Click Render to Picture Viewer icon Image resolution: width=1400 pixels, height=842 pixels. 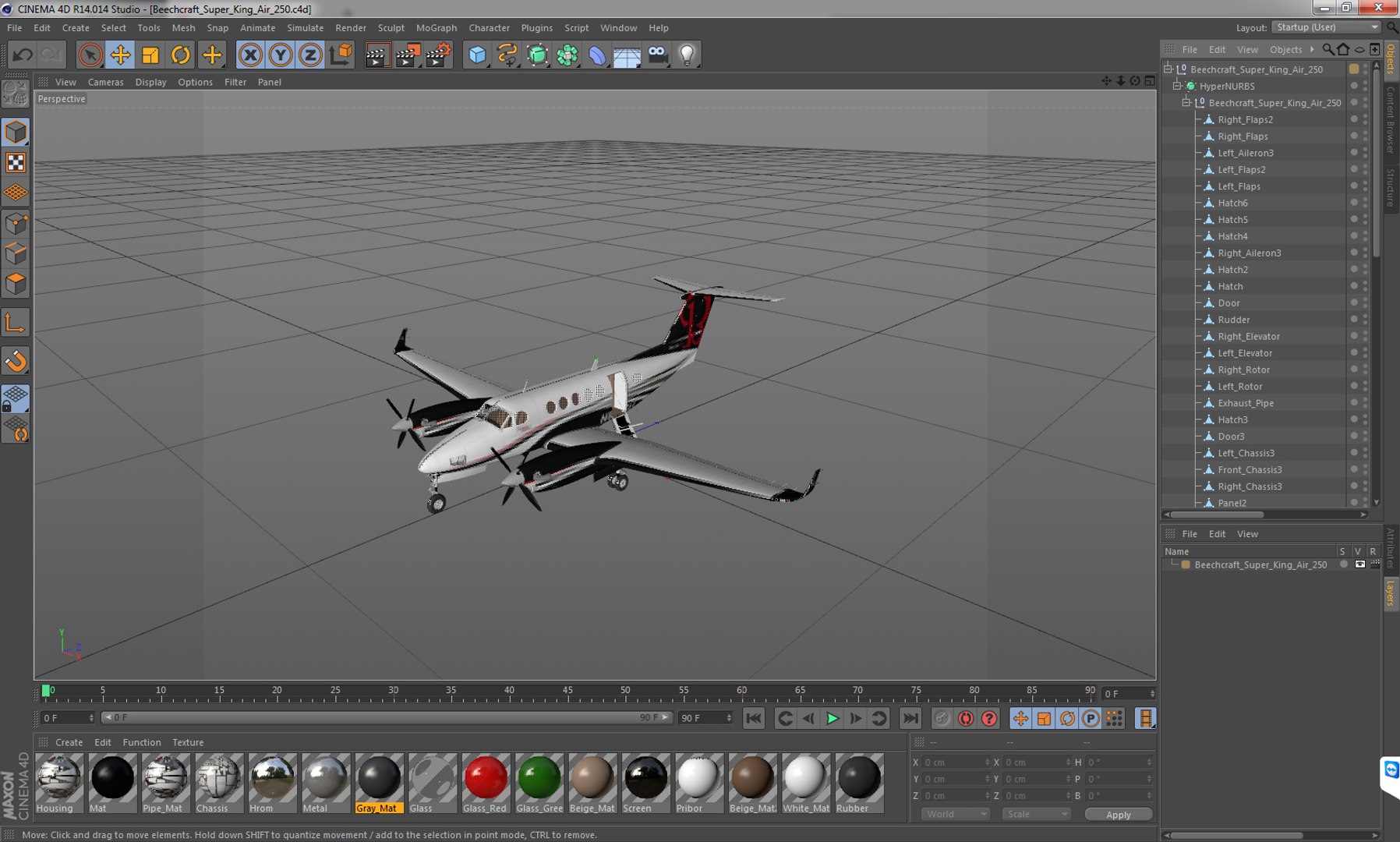408,55
